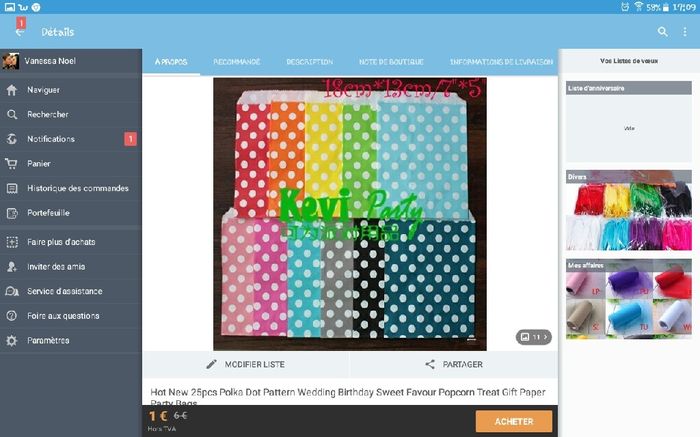
Task: Click the Naviguer home icon
Action: pos(12,90)
